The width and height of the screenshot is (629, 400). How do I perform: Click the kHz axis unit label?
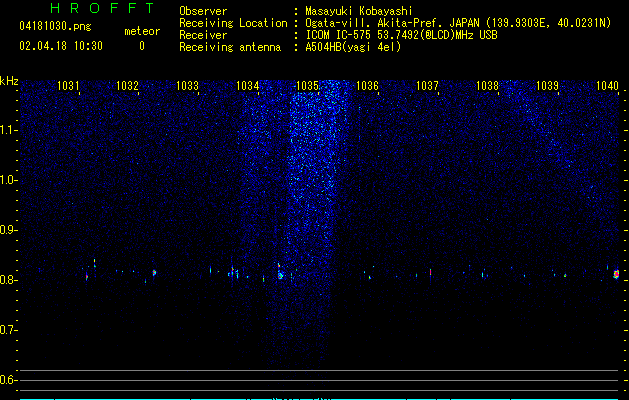click(x=9, y=81)
